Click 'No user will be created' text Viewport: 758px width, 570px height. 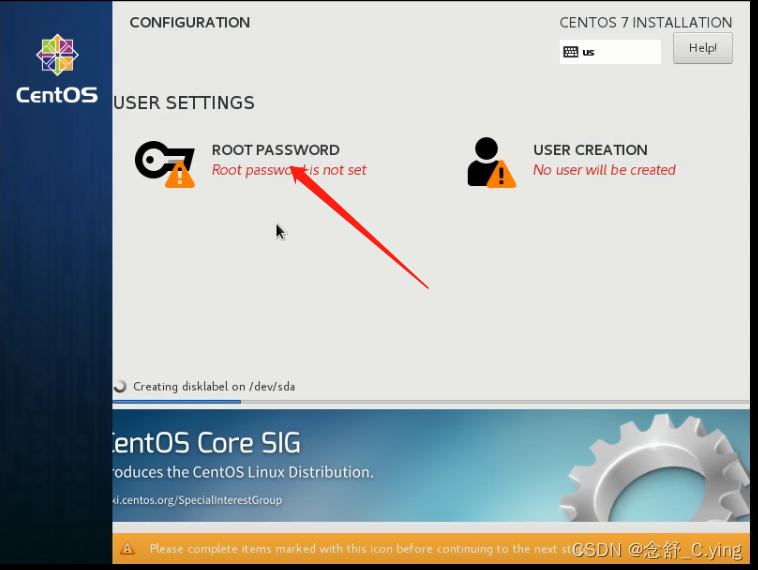pyautogui.click(x=604, y=170)
